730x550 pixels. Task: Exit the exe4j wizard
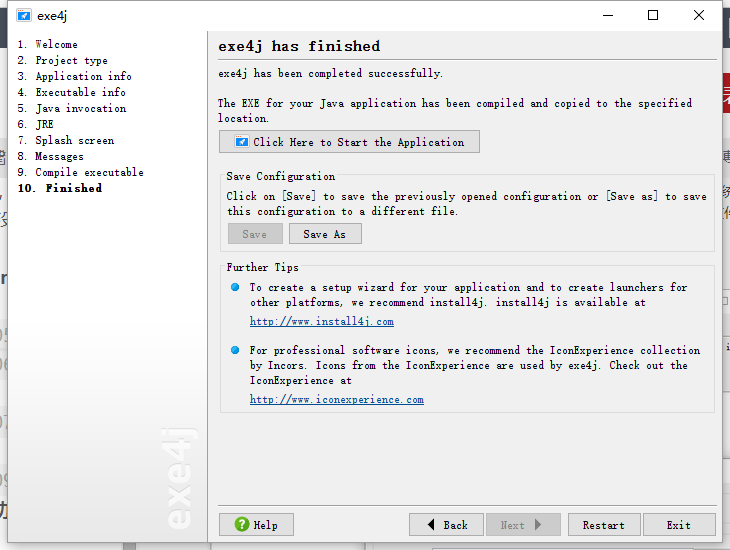(679, 525)
